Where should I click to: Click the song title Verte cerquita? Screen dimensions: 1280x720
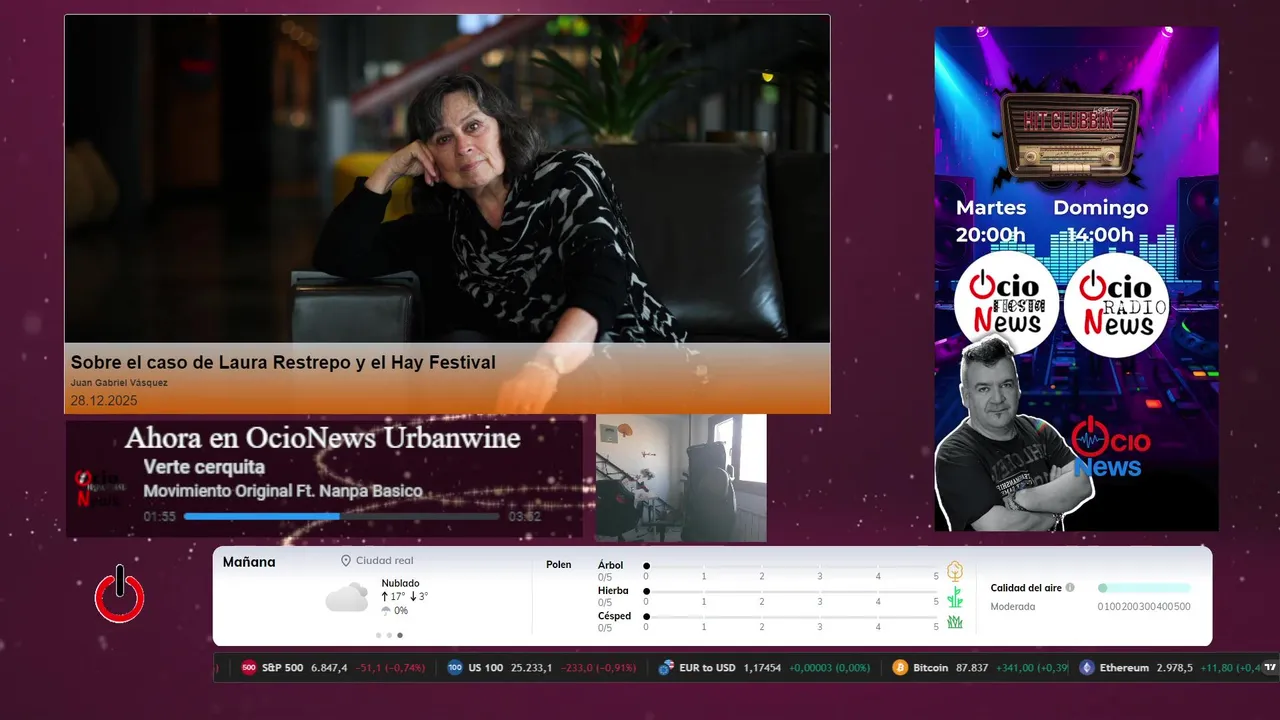coord(204,467)
